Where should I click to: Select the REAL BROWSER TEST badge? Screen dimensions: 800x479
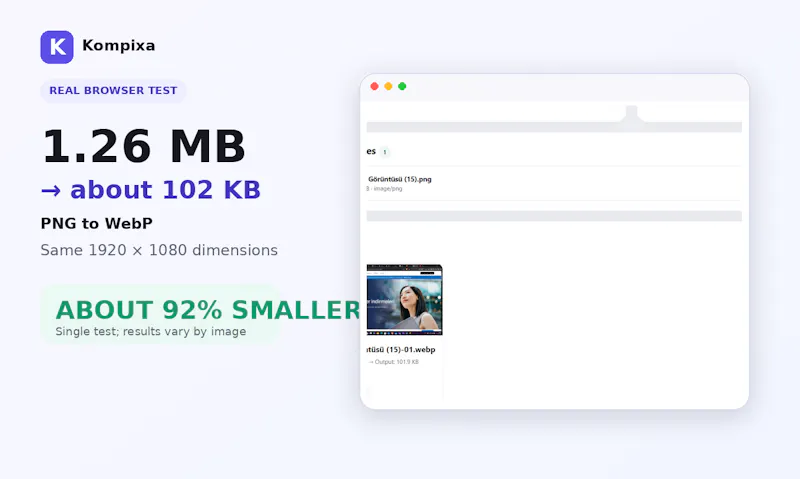(x=113, y=91)
